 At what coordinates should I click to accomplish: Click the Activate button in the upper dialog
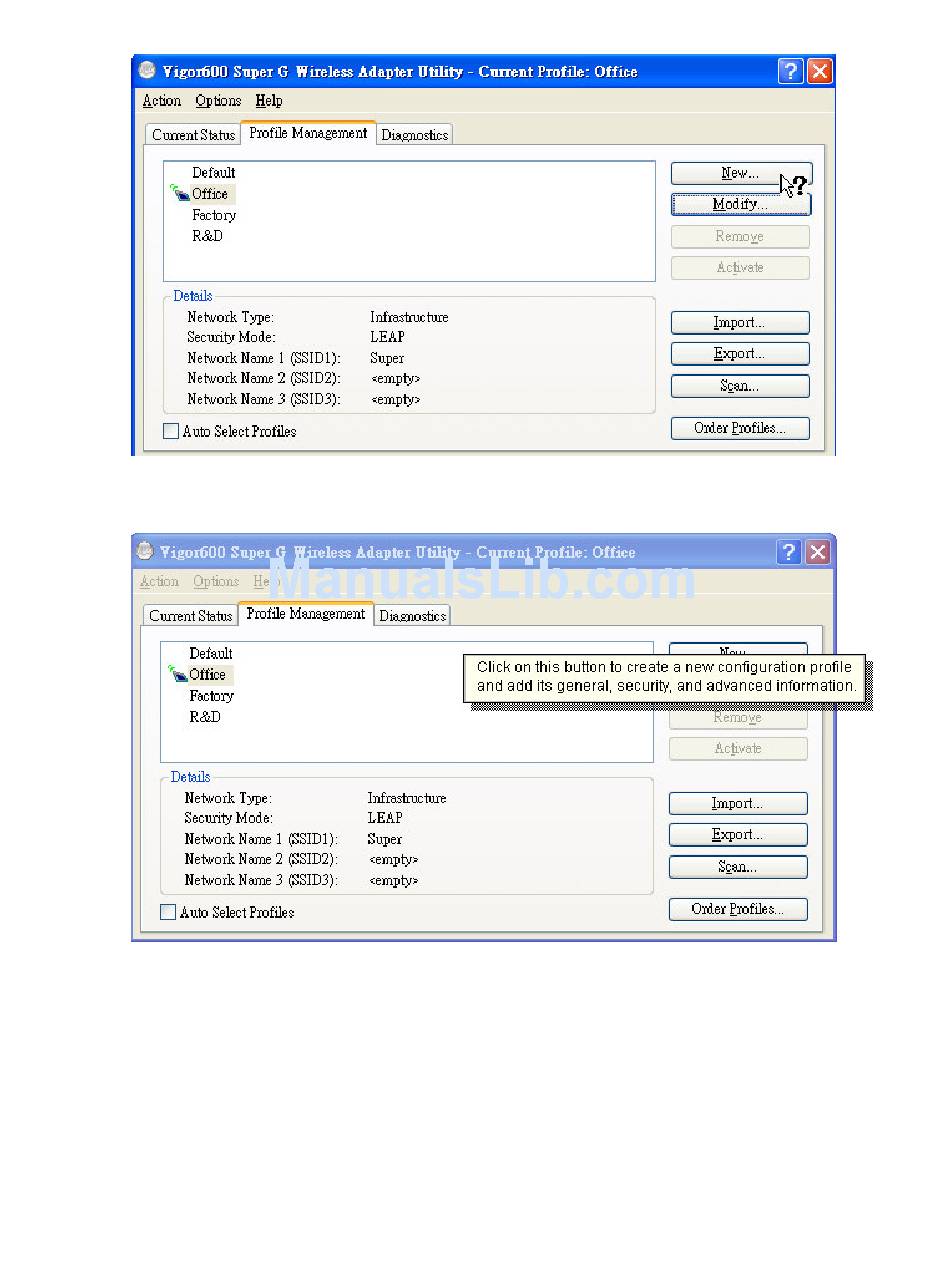(x=740, y=268)
